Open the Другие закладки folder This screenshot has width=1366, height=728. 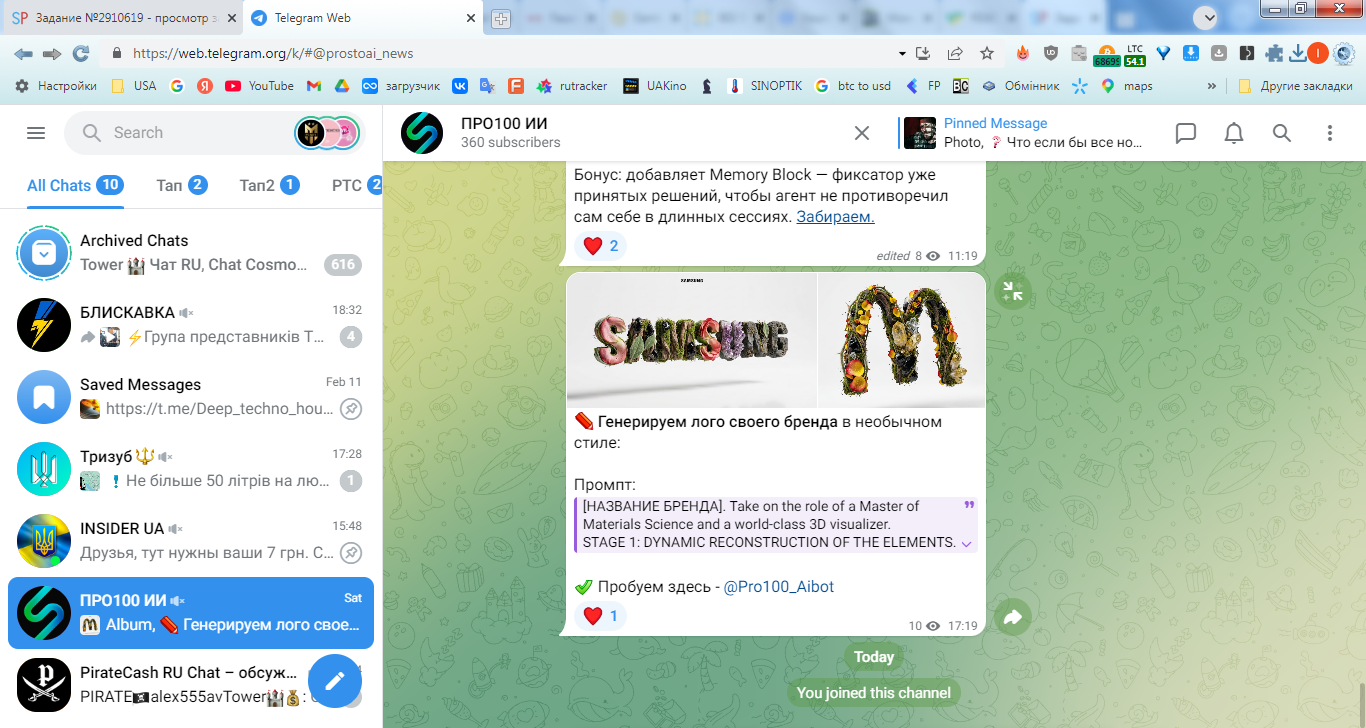pyautogui.click(x=1295, y=86)
